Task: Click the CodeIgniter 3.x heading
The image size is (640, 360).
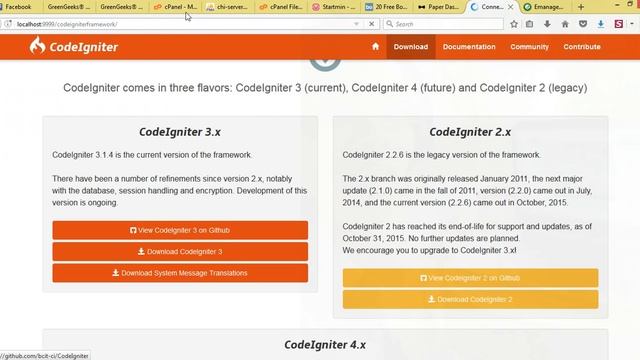Action: tap(180, 132)
